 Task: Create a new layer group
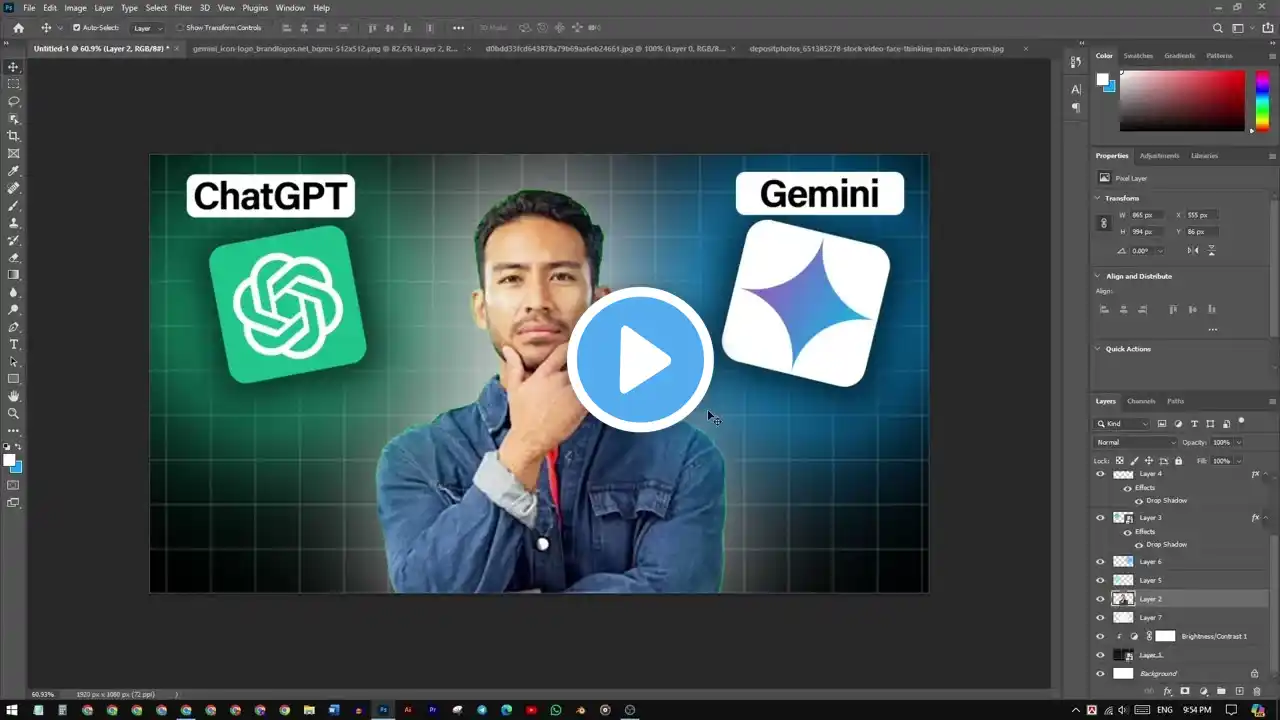pos(1221,691)
